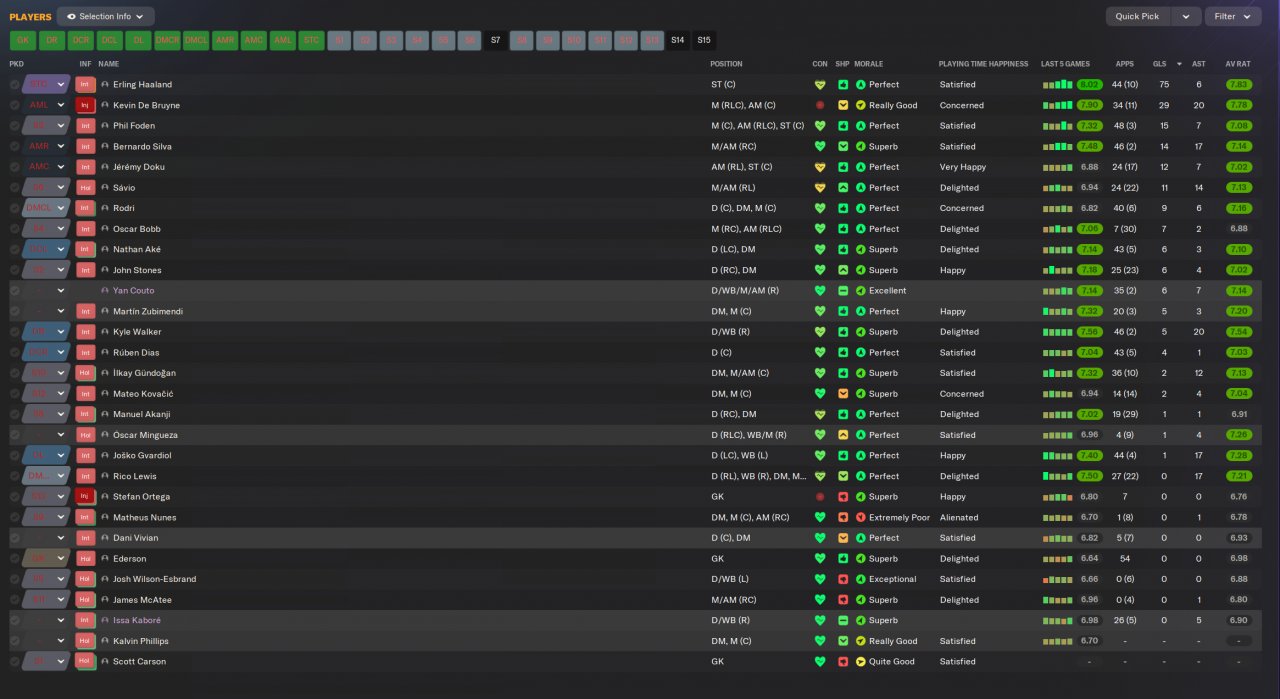Image resolution: width=1280 pixels, height=699 pixels.
Task: Select the DMCR position slot
Action: (168, 40)
